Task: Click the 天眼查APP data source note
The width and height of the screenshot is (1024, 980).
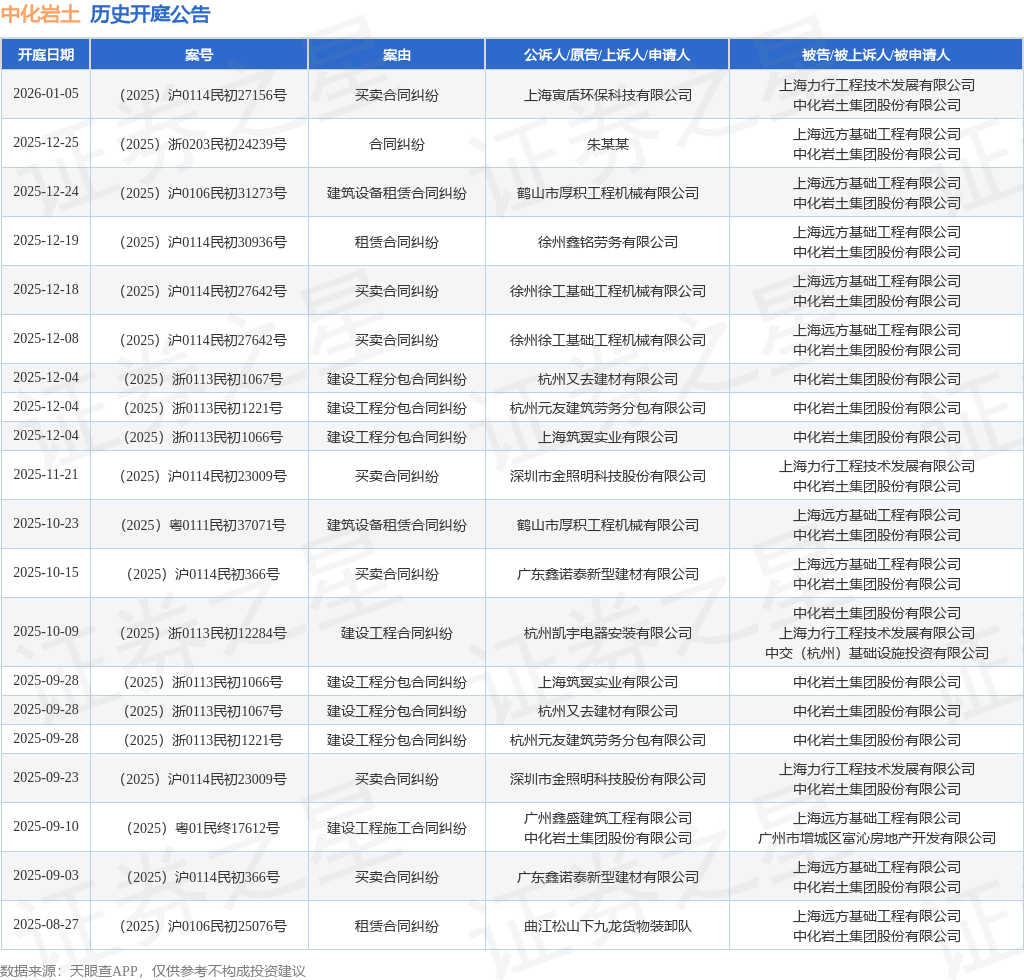Action: point(153,971)
